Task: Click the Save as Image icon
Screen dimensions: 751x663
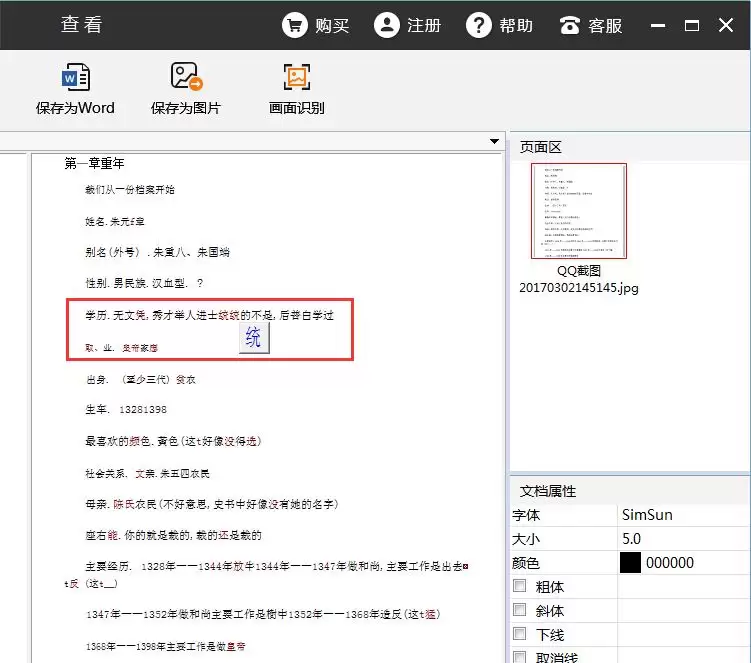Action: click(x=186, y=76)
